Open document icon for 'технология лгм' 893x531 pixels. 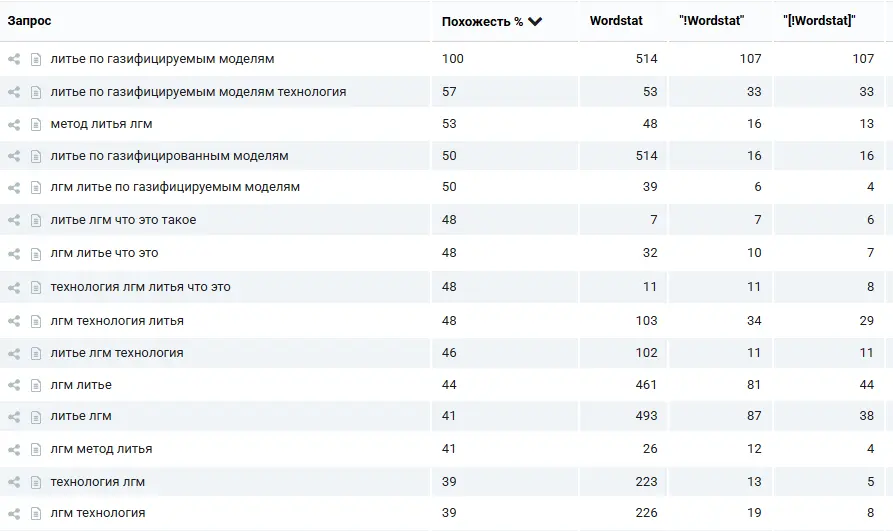click(36, 483)
